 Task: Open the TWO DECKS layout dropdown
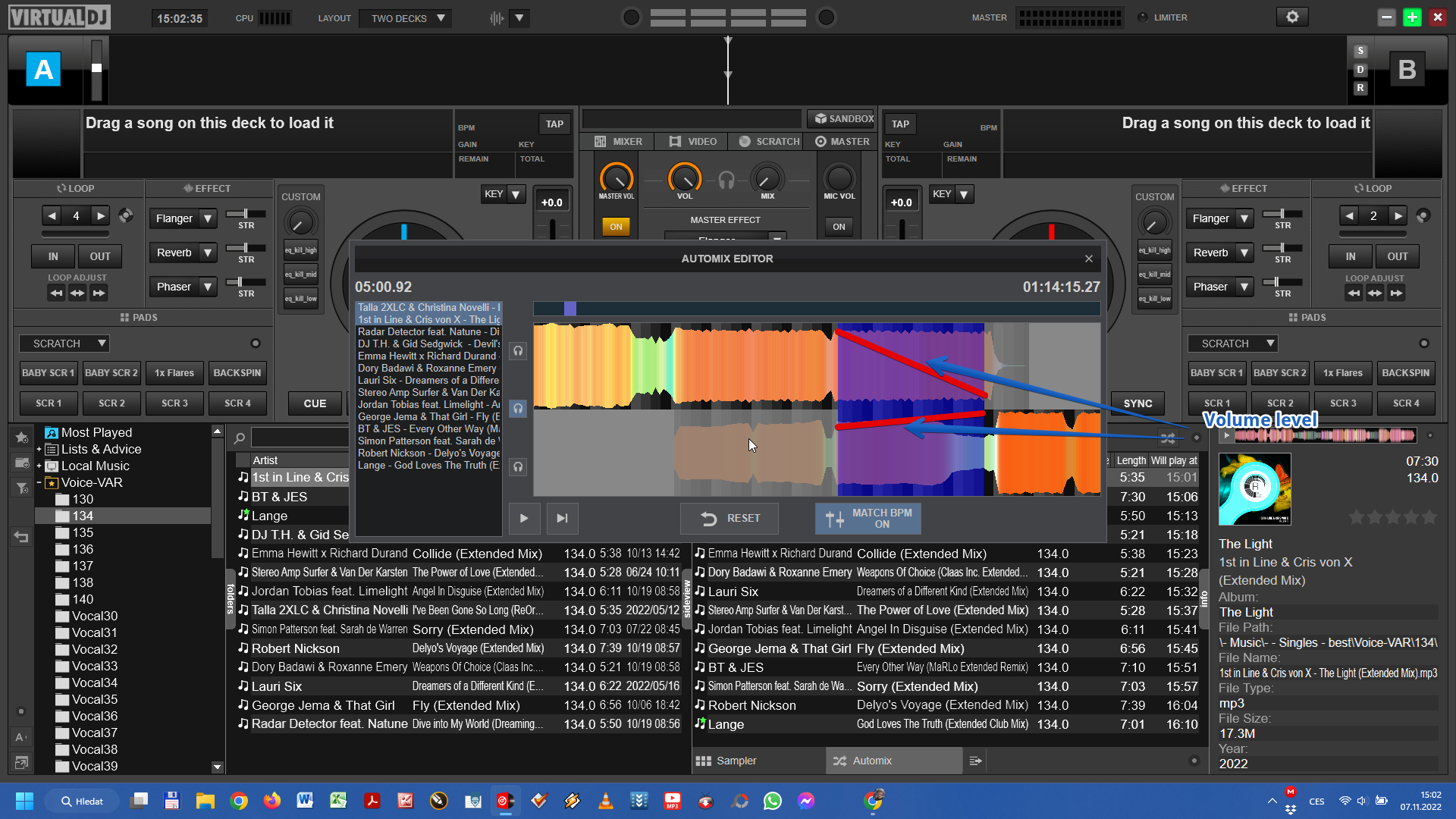[405, 18]
